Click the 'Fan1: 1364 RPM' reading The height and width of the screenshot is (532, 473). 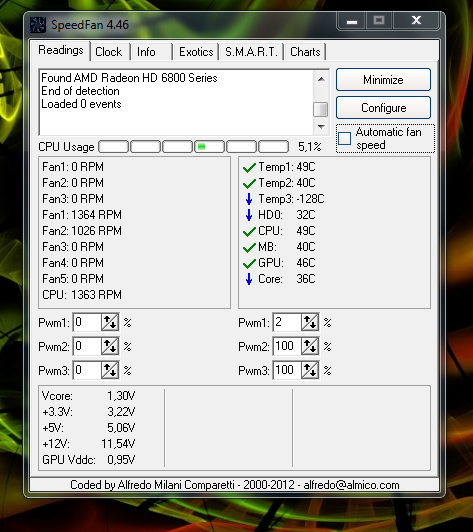82,215
